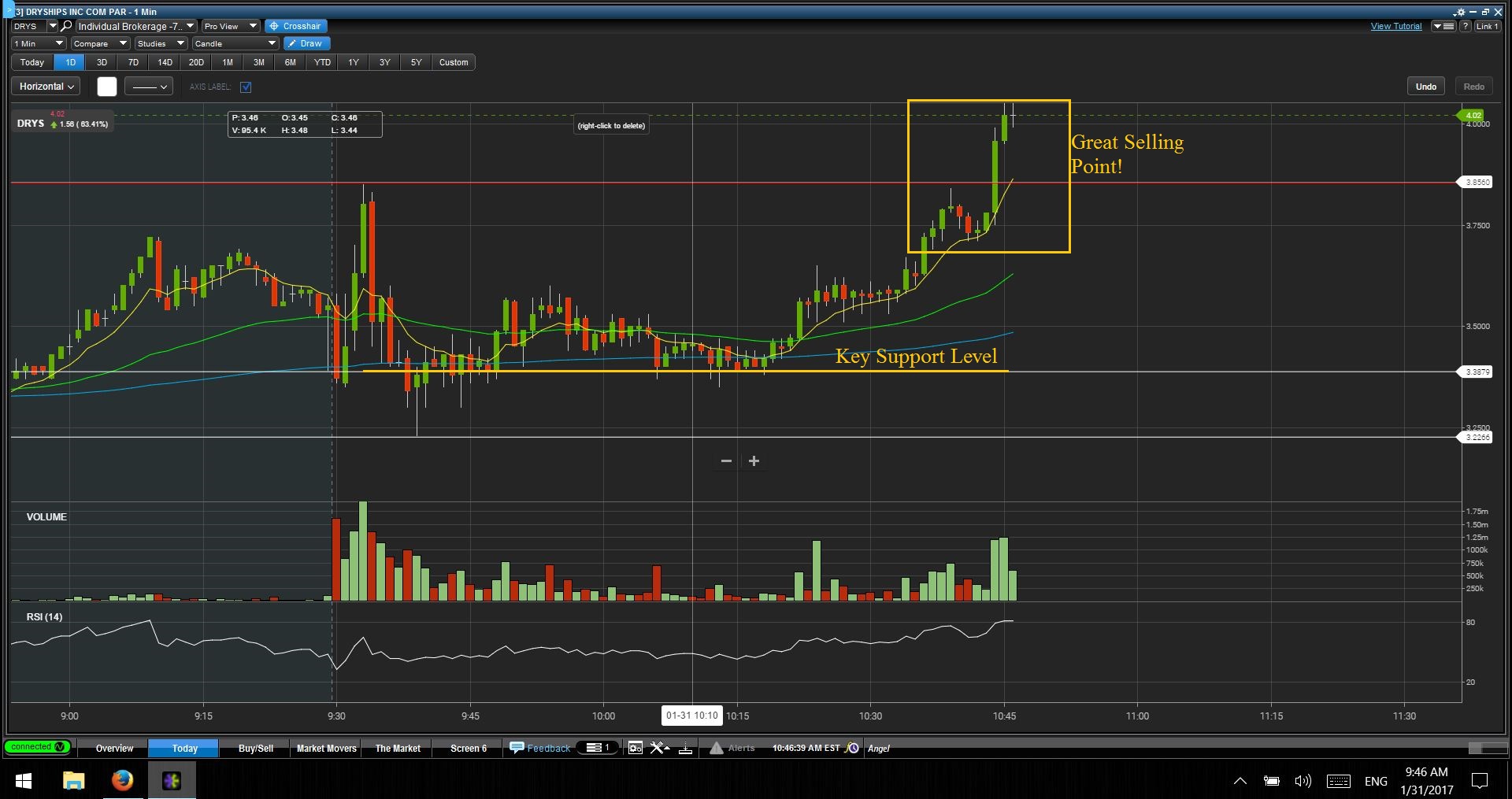
Task: Select the Today range button at top
Action: click(32, 62)
